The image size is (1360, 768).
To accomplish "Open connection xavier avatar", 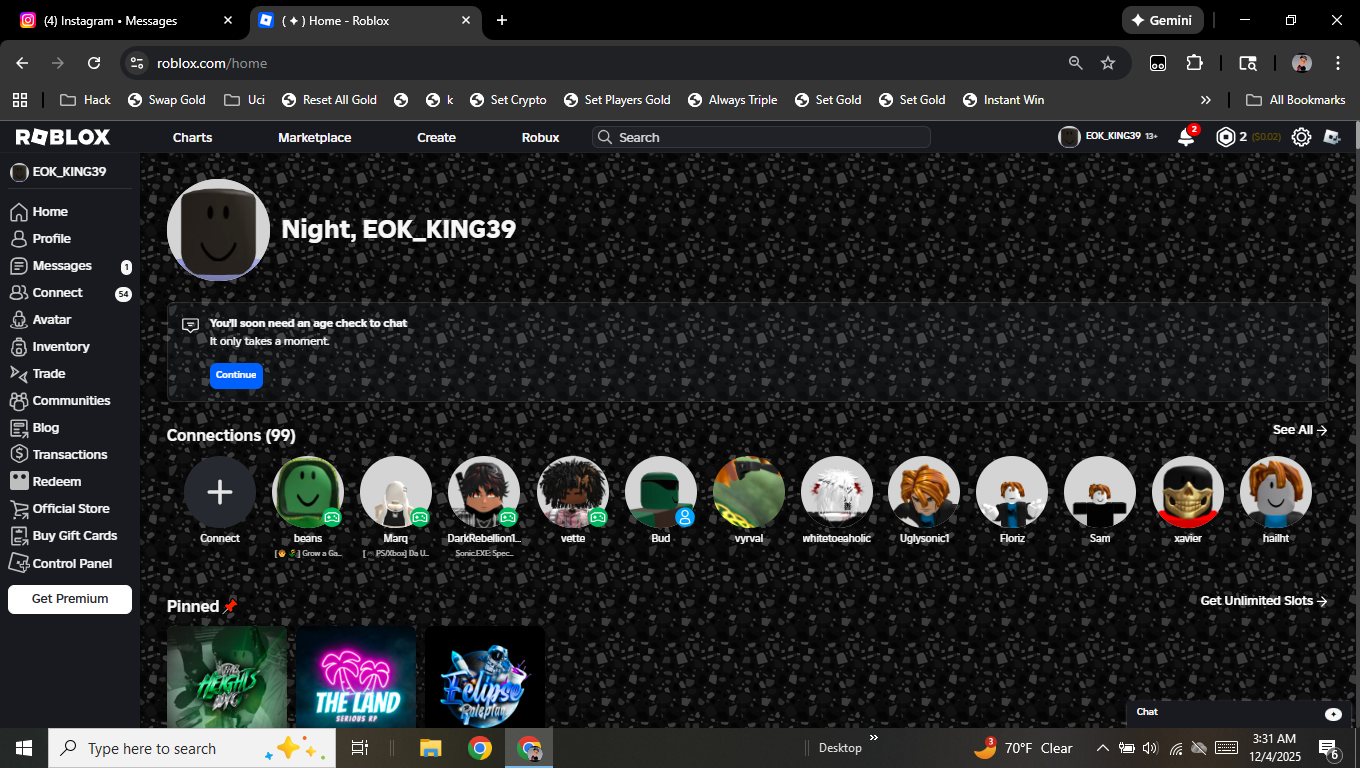I will tap(1188, 492).
